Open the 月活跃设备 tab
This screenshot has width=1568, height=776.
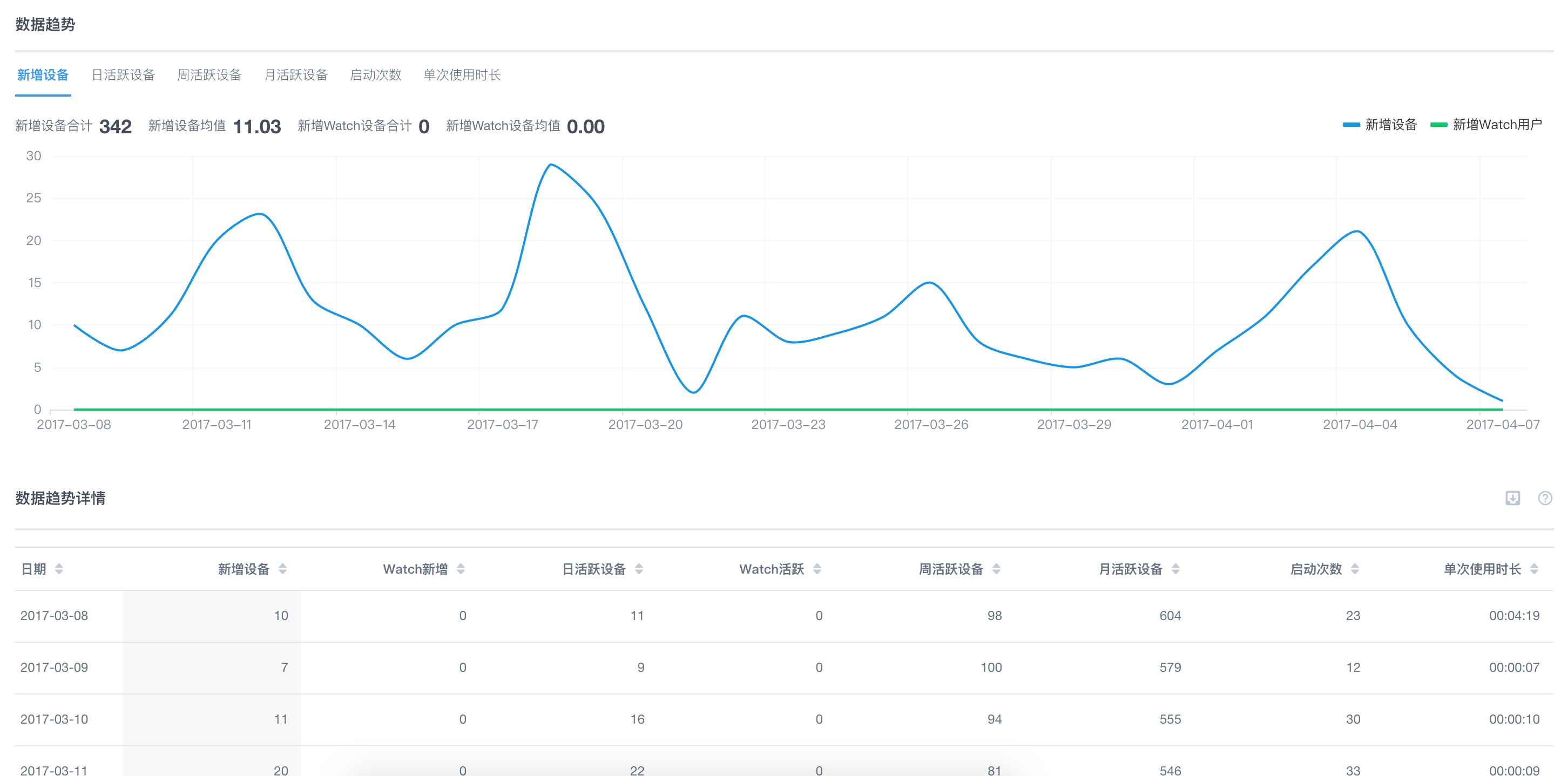click(x=296, y=75)
